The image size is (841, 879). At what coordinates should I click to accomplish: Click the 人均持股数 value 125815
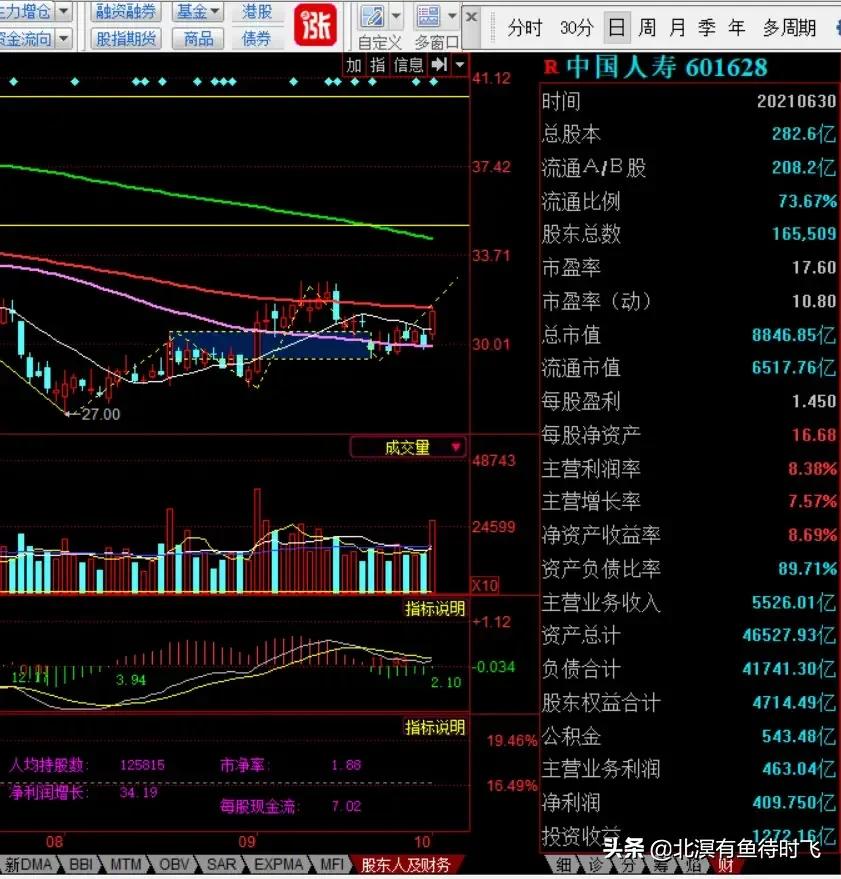click(x=142, y=765)
